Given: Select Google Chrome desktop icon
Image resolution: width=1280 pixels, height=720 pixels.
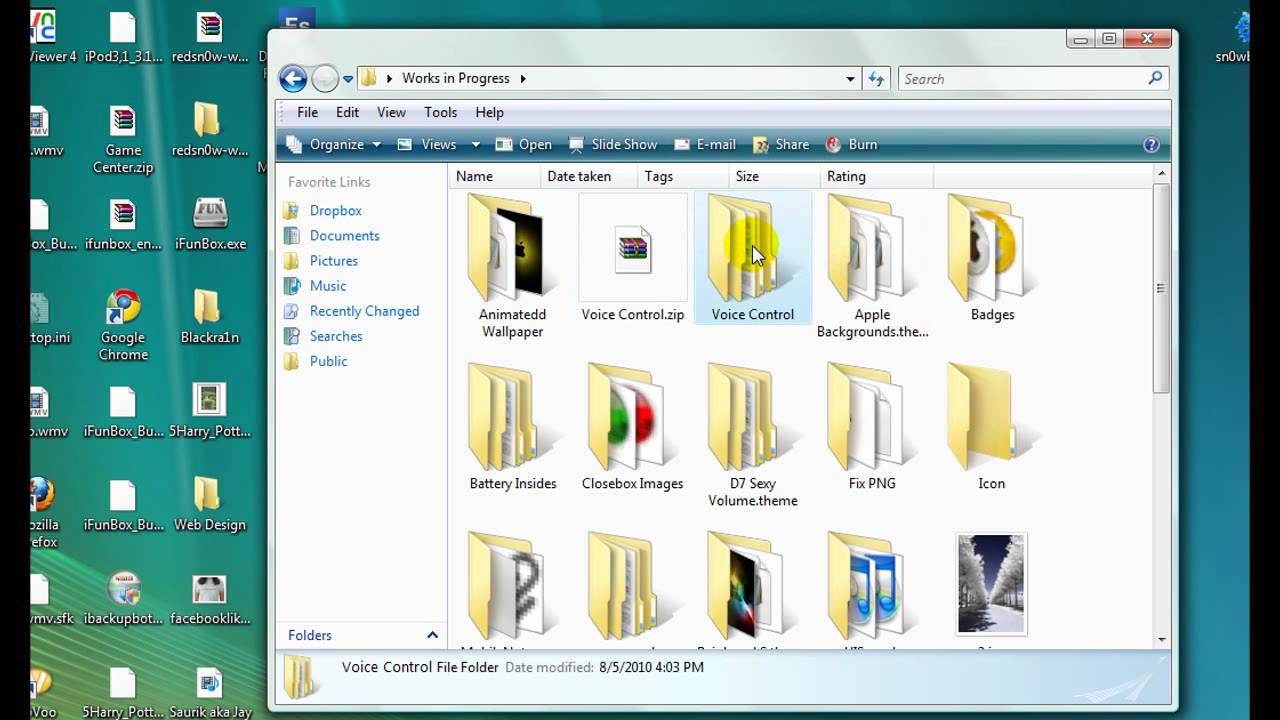Looking at the screenshot, I should pos(123,326).
